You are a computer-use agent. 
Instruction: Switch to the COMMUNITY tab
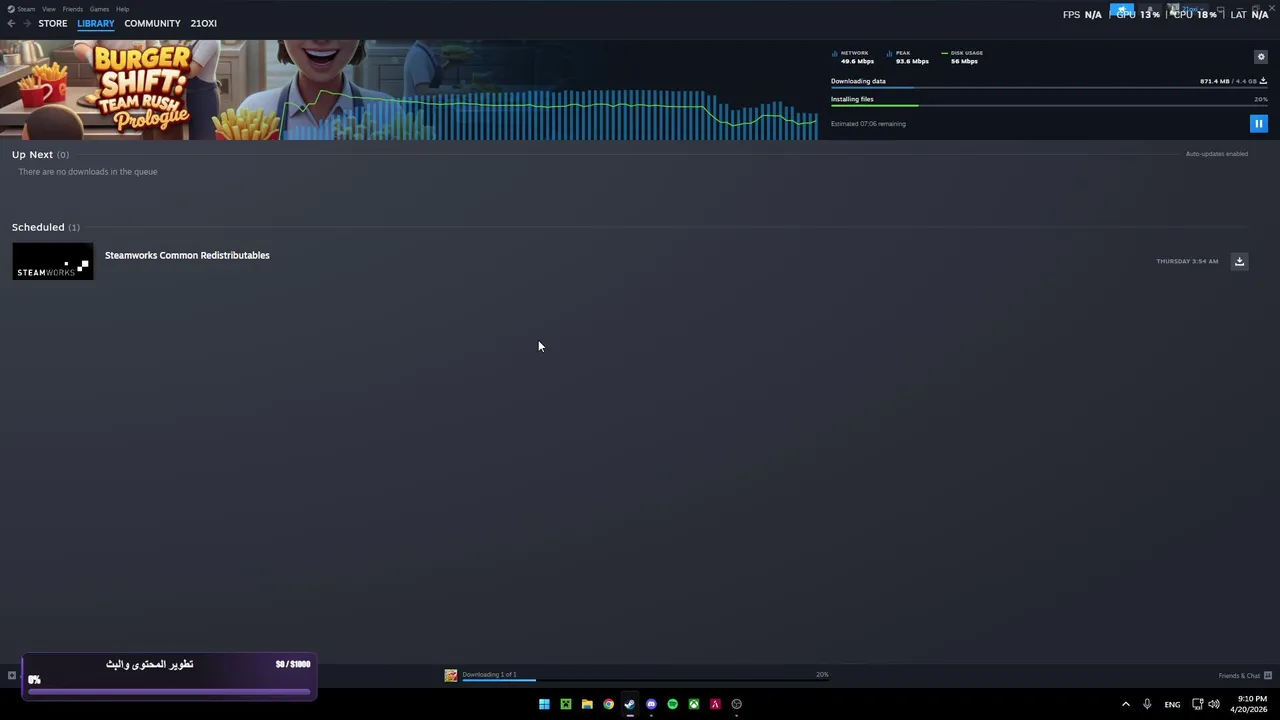[x=152, y=23]
